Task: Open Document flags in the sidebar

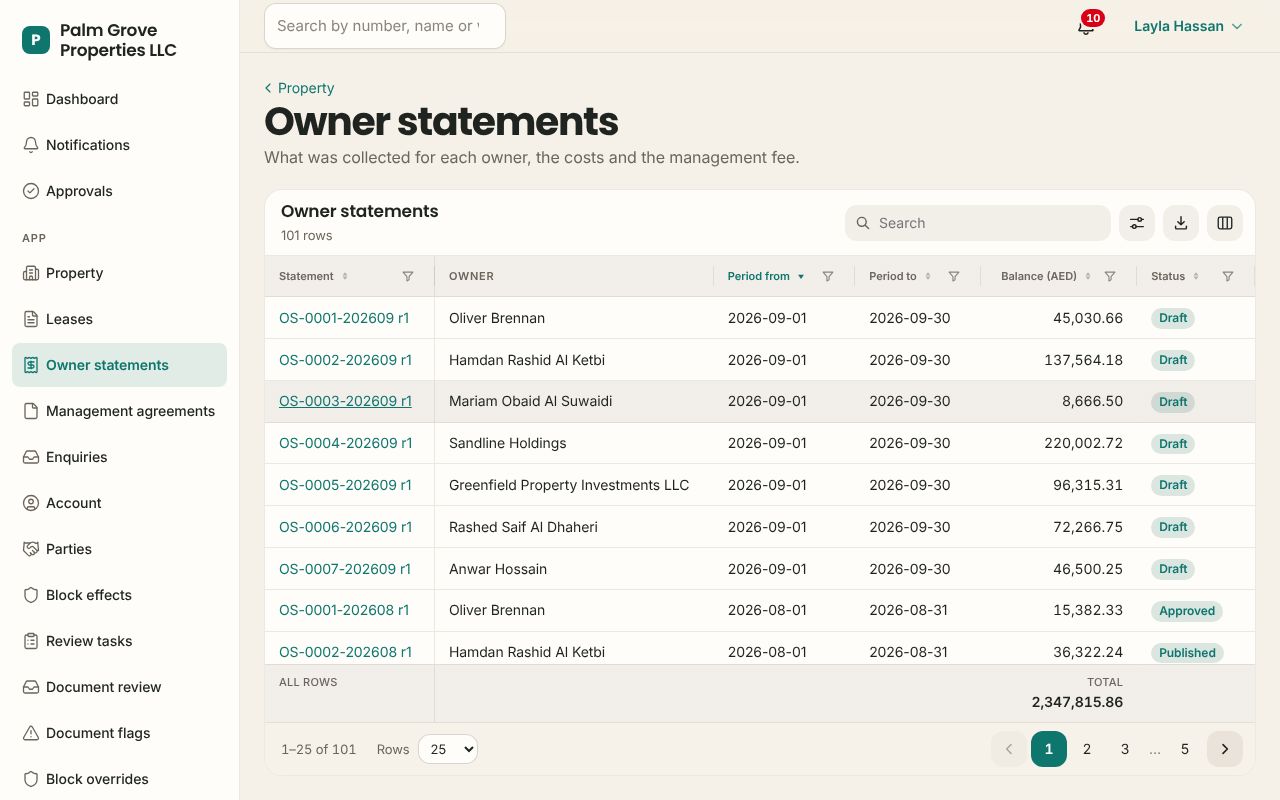Action: click(x=120, y=733)
